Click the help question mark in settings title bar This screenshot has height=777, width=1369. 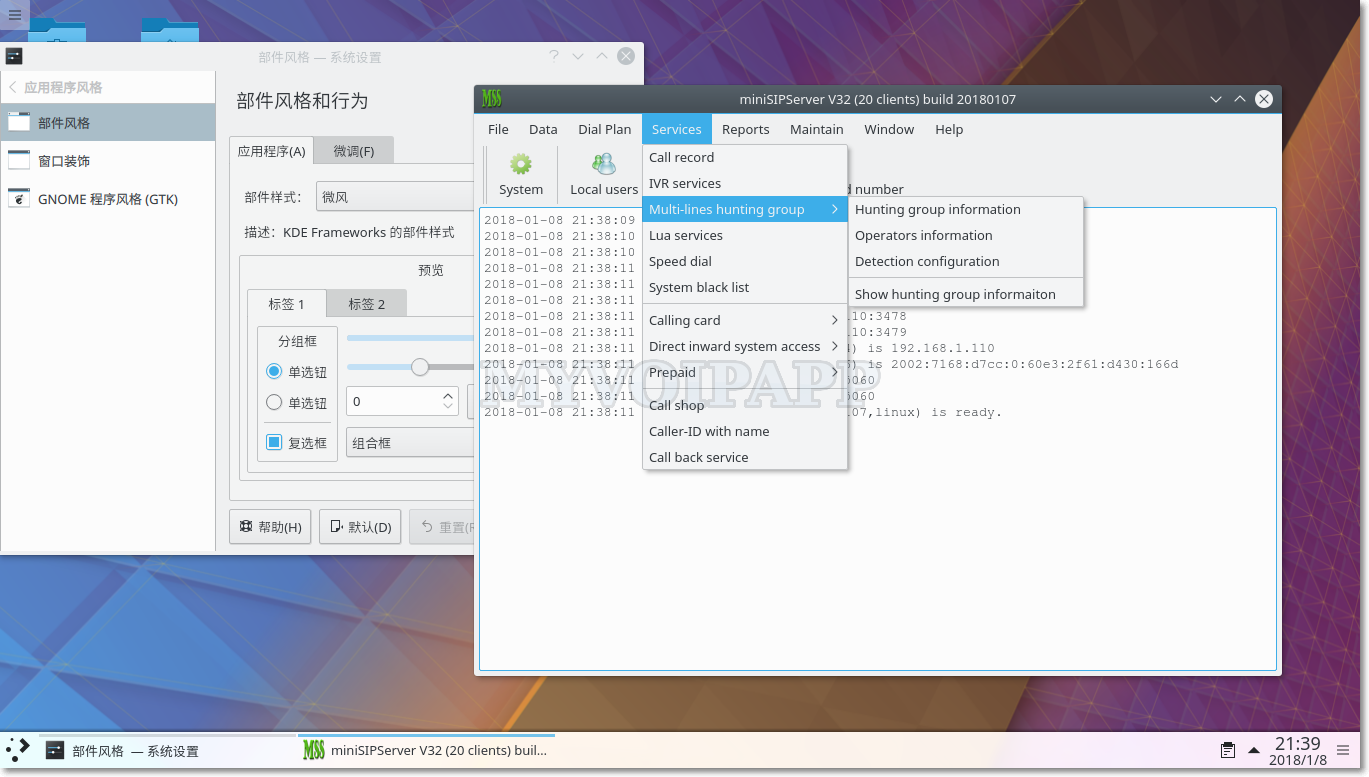[554, 57]
